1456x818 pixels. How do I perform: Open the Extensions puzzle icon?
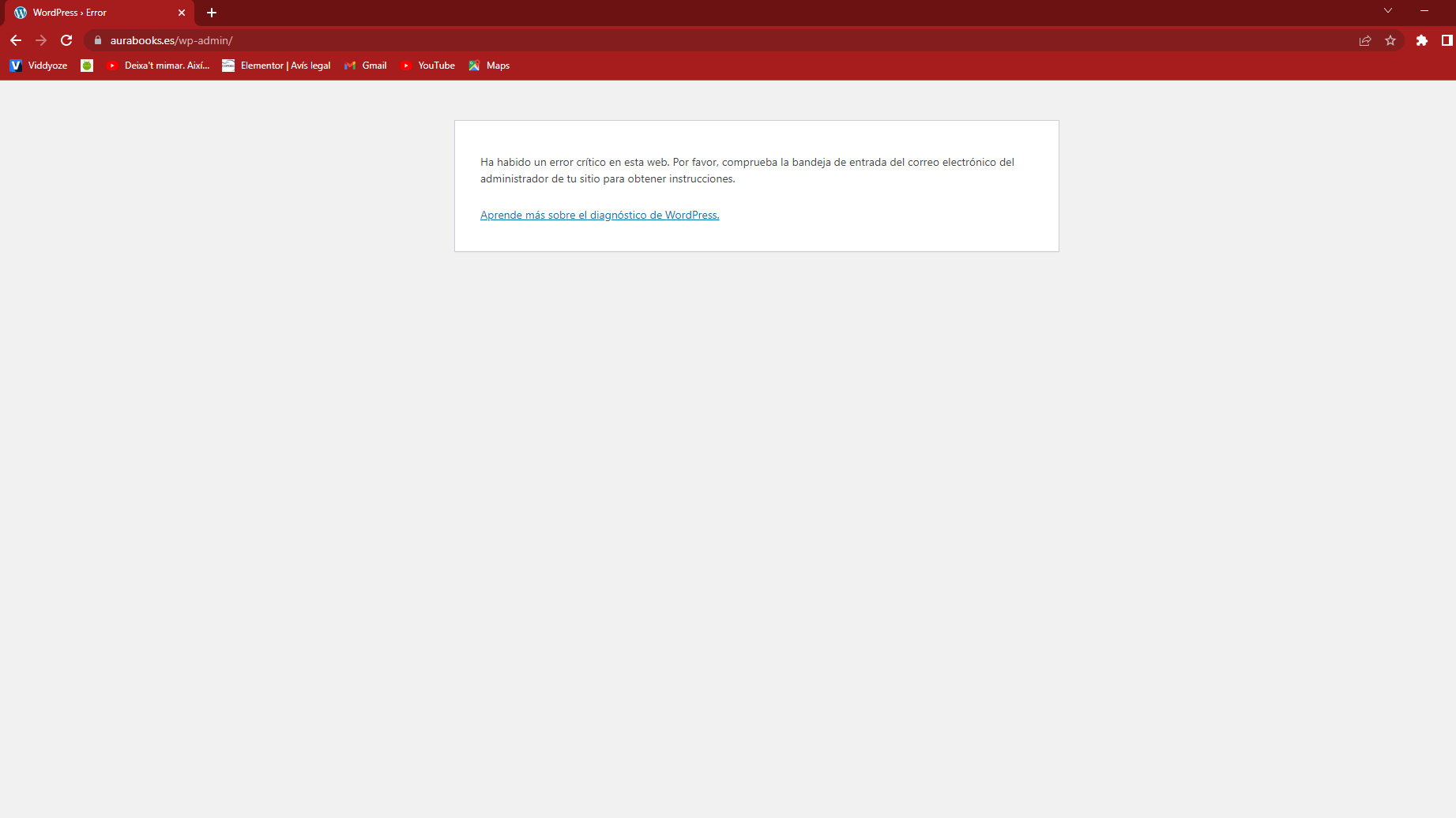pyautogui.click(x=1422, y=40)
